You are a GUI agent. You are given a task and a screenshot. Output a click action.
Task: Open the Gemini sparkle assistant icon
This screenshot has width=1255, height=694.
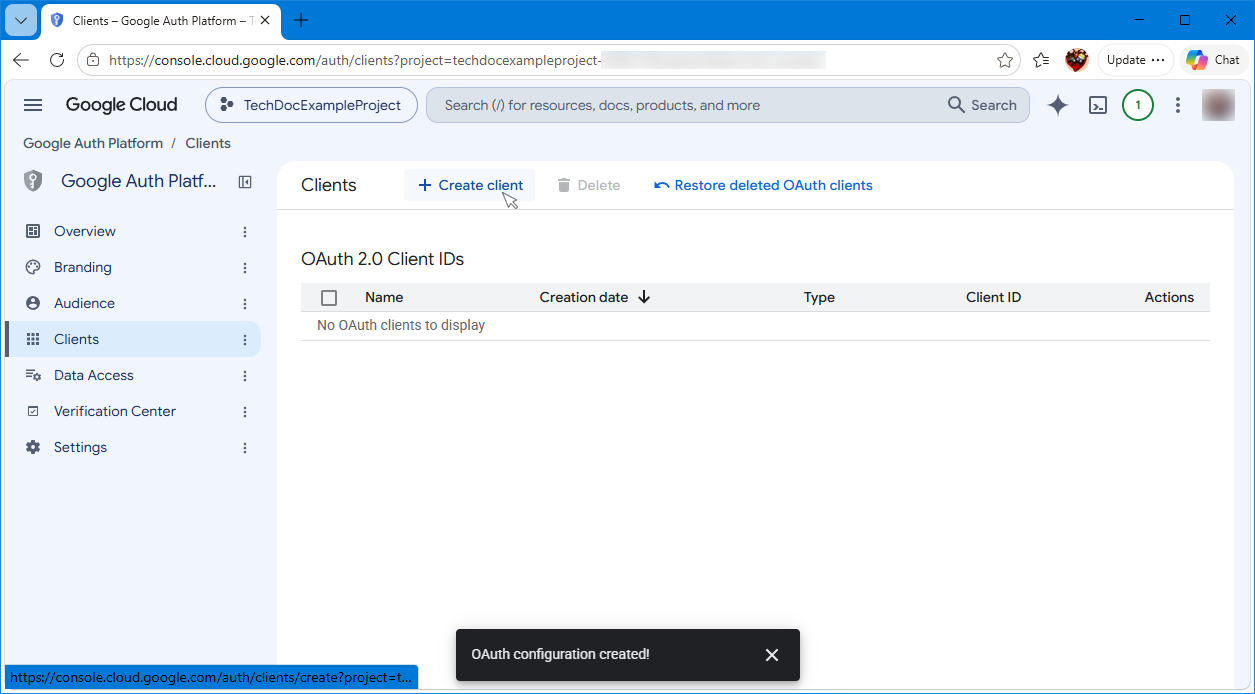pos(1057,105)
